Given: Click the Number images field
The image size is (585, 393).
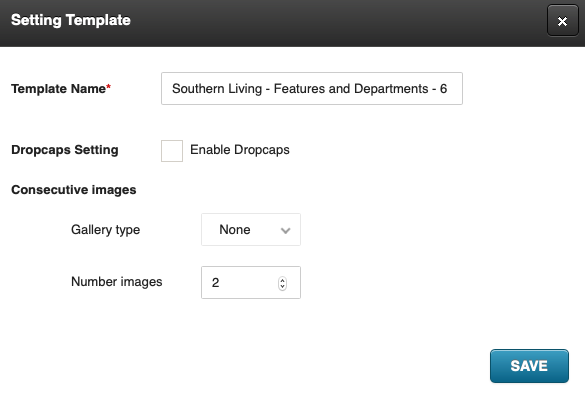Looking at the screenshot, I should pyautogui.click(x=251, y=283).
